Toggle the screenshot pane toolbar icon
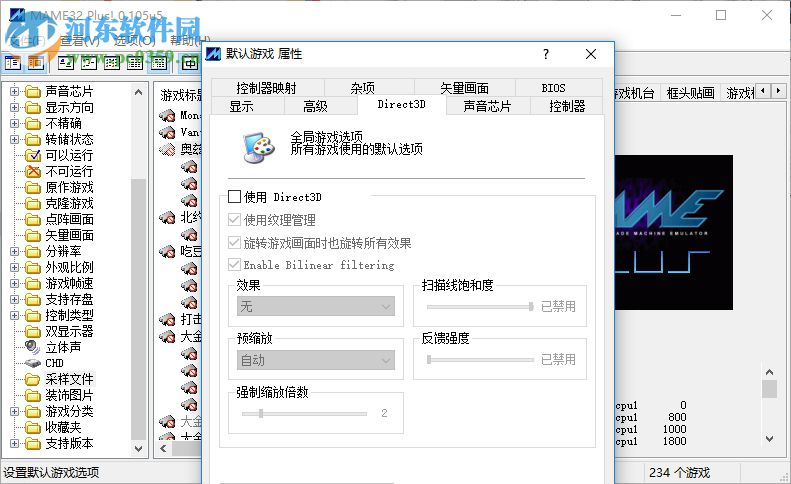This screenshot has width=791, height=484. (36, 63)
